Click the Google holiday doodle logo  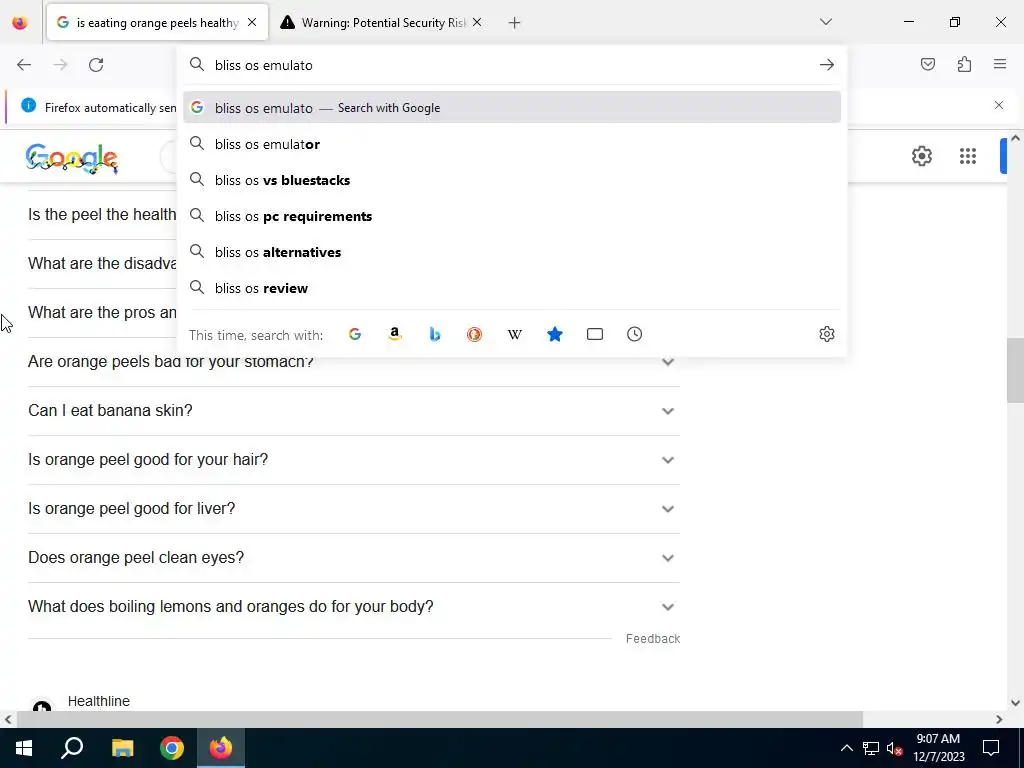click(x=72, y=159)
